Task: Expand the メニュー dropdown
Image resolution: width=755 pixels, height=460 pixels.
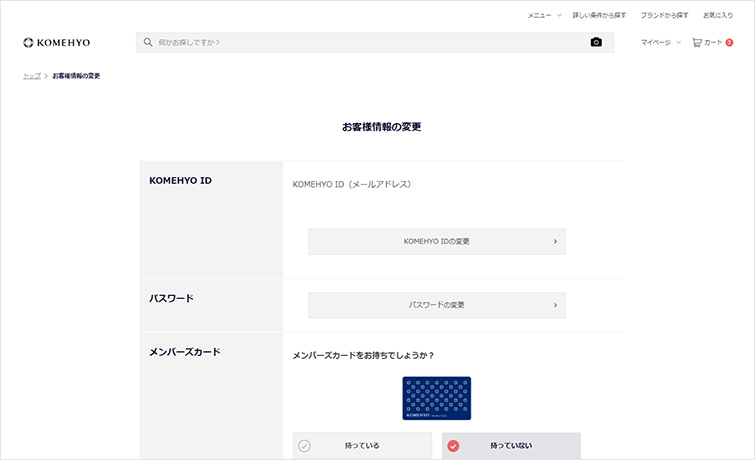Action: click(x=545, y=15)
